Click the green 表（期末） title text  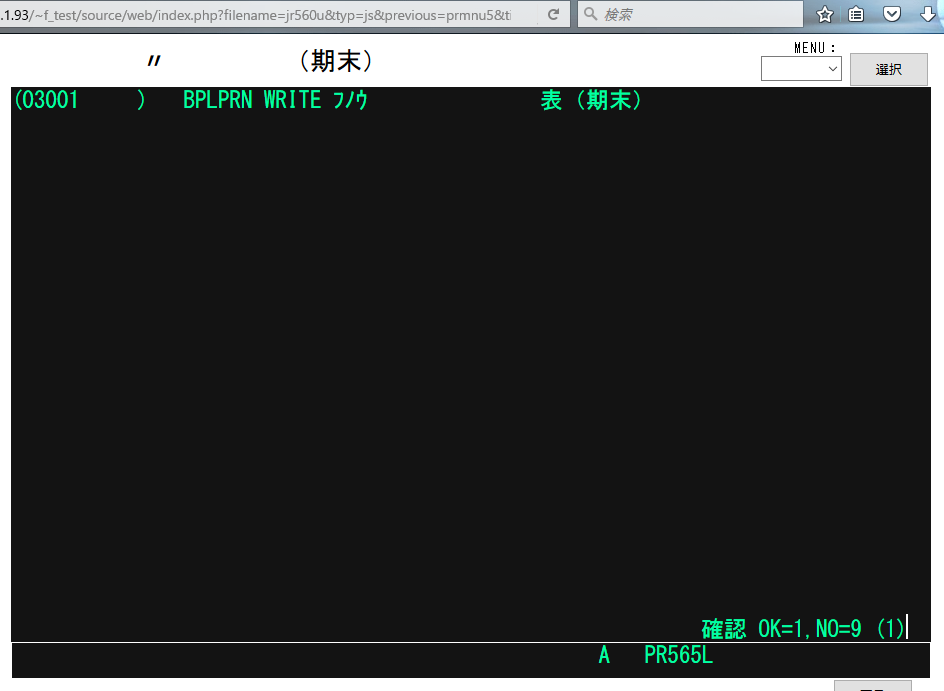591,101
